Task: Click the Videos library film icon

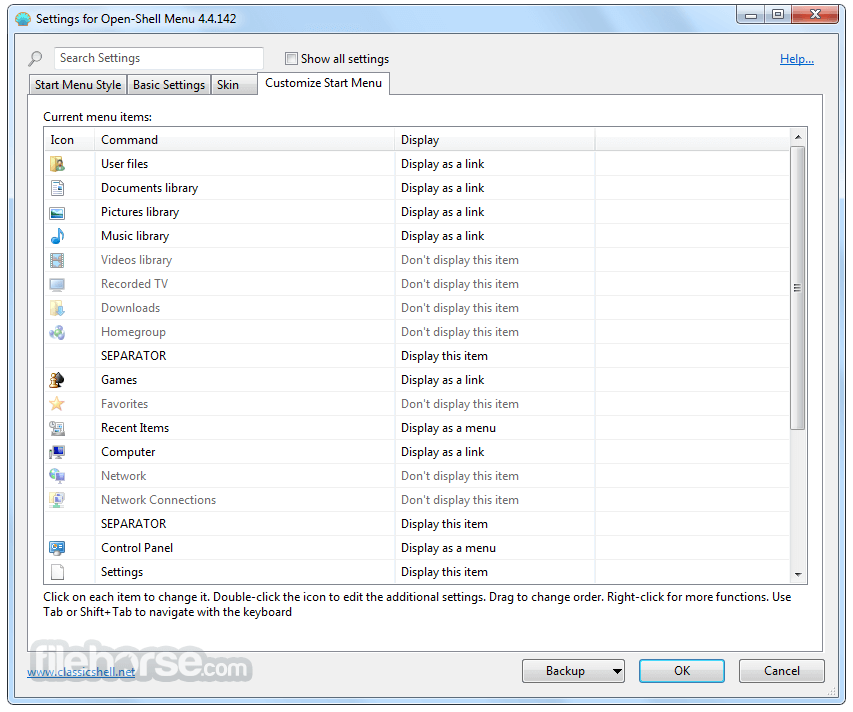Action: pyautogui.click(x=57, y=260)
